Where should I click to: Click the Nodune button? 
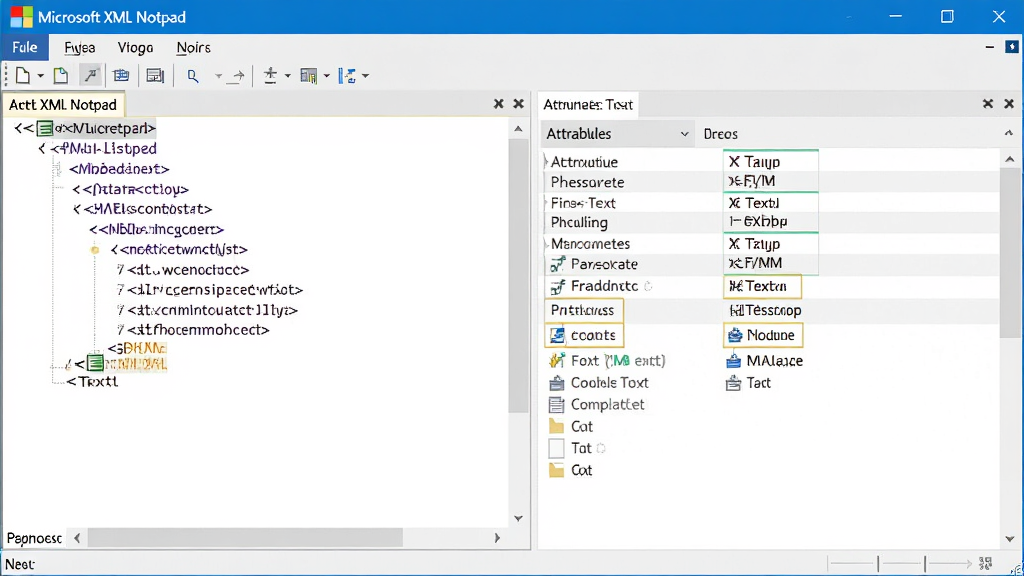pos(763,335)
